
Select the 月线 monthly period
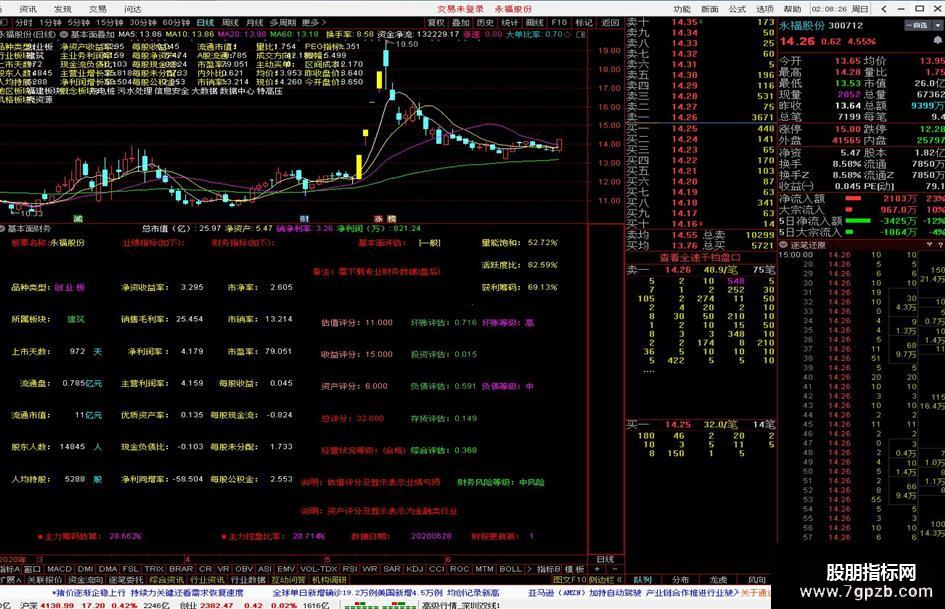[x=254, y=22]
